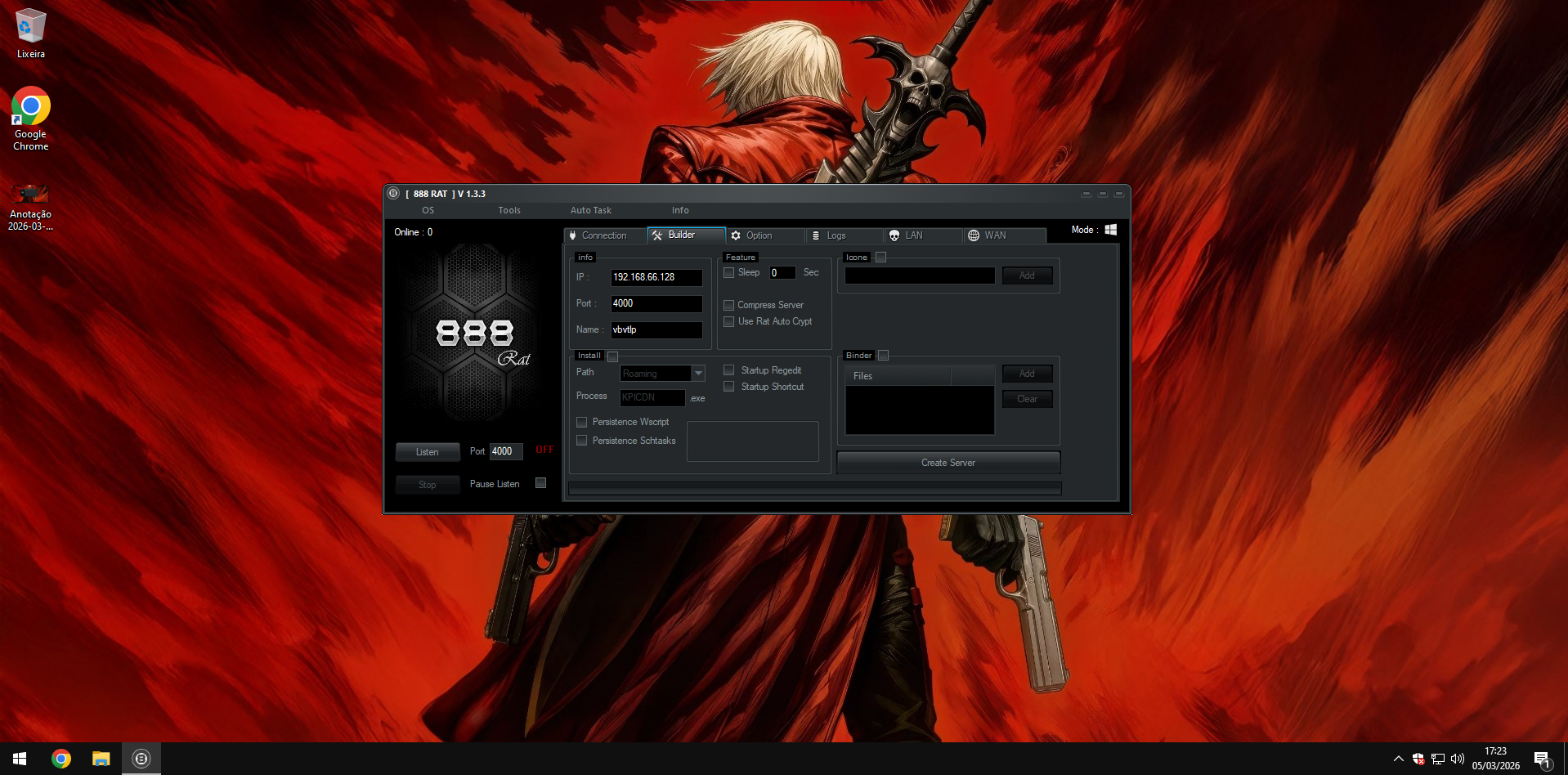1568x775 pixels.
Task: Open Chrome from the taskbar
Action: (x=60, y=759)
